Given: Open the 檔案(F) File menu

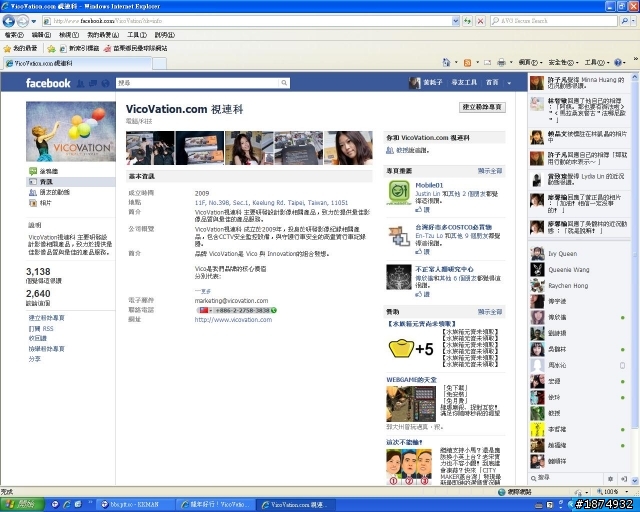Looking at the screenshot, I should click(x=14, y=35).
